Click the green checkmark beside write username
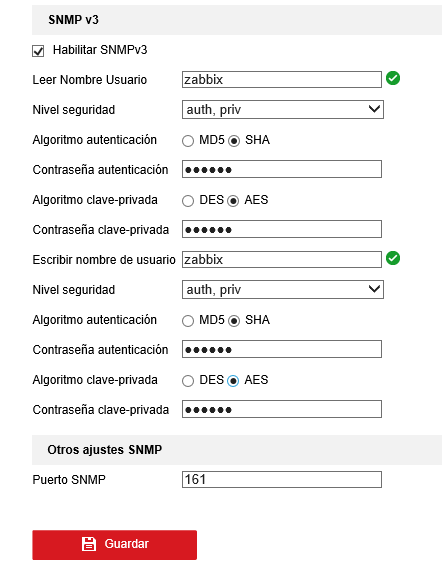This screenshot has height=573, width=442. point(393,258)
